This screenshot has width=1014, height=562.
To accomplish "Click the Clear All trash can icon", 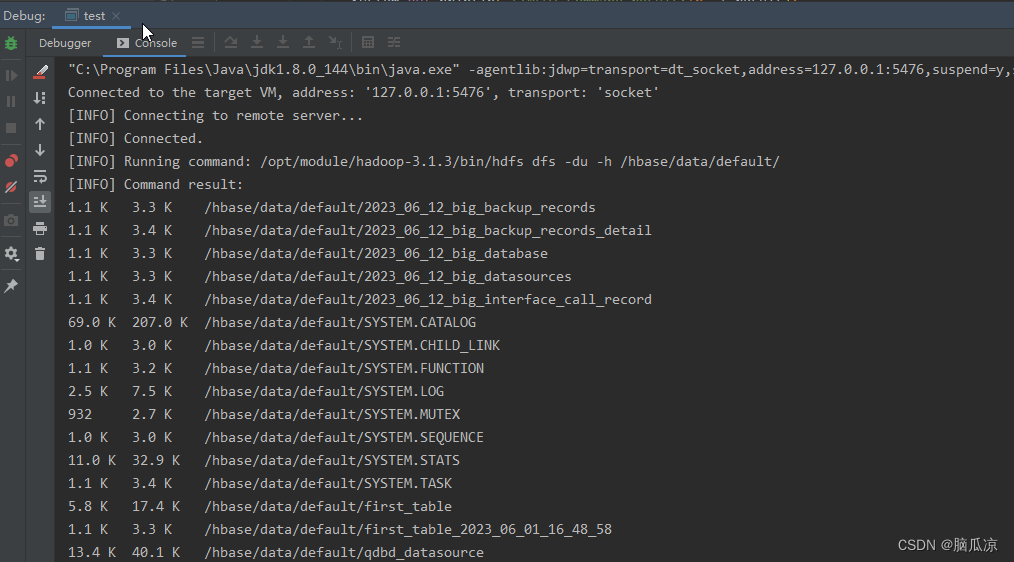I will coord(40,254).
